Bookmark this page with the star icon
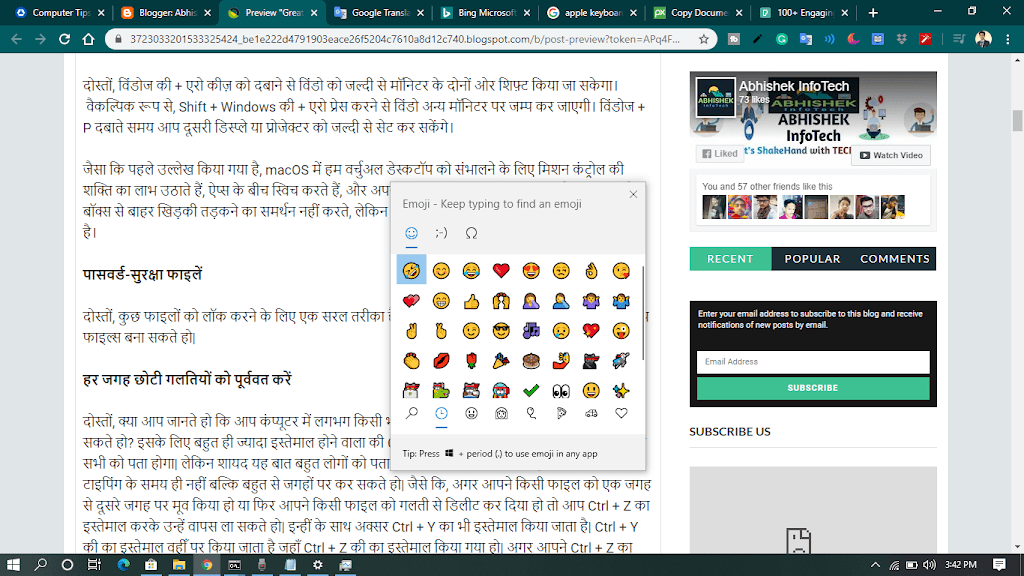Viewport: 1024px width, 576px height. point(704,39)
